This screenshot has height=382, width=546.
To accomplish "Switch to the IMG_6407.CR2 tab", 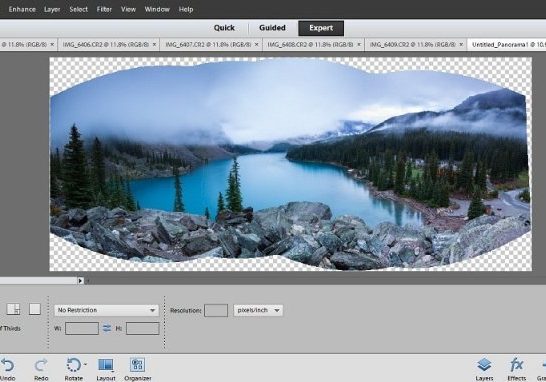I will click(x=208, y=45).
